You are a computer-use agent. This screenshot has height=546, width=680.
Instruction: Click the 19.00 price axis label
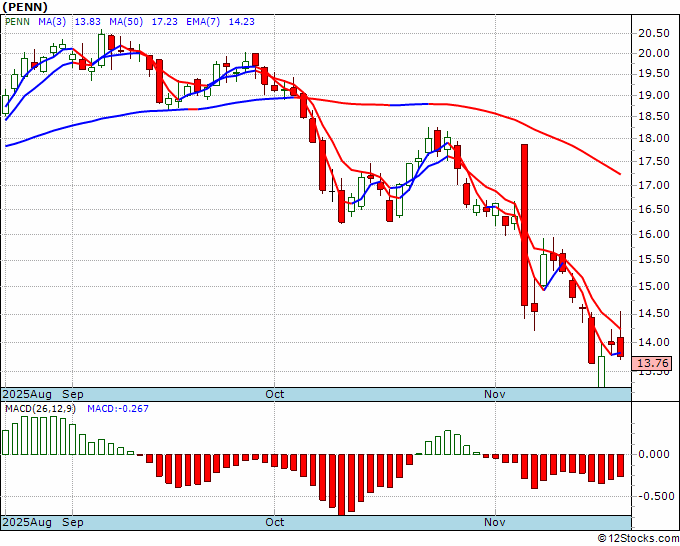tap(654, 95)
